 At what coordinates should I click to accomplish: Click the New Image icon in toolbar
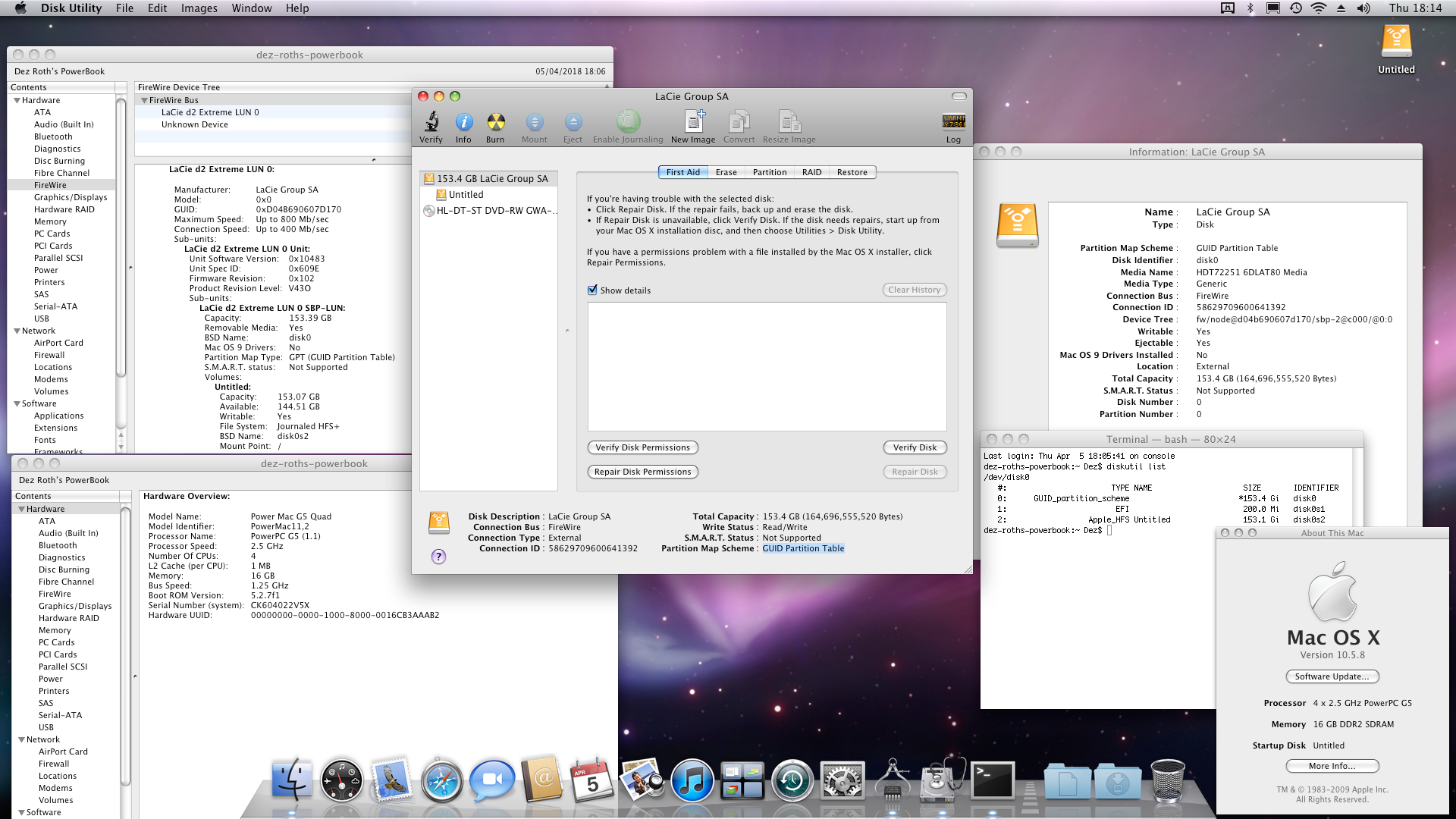point(693,121)
